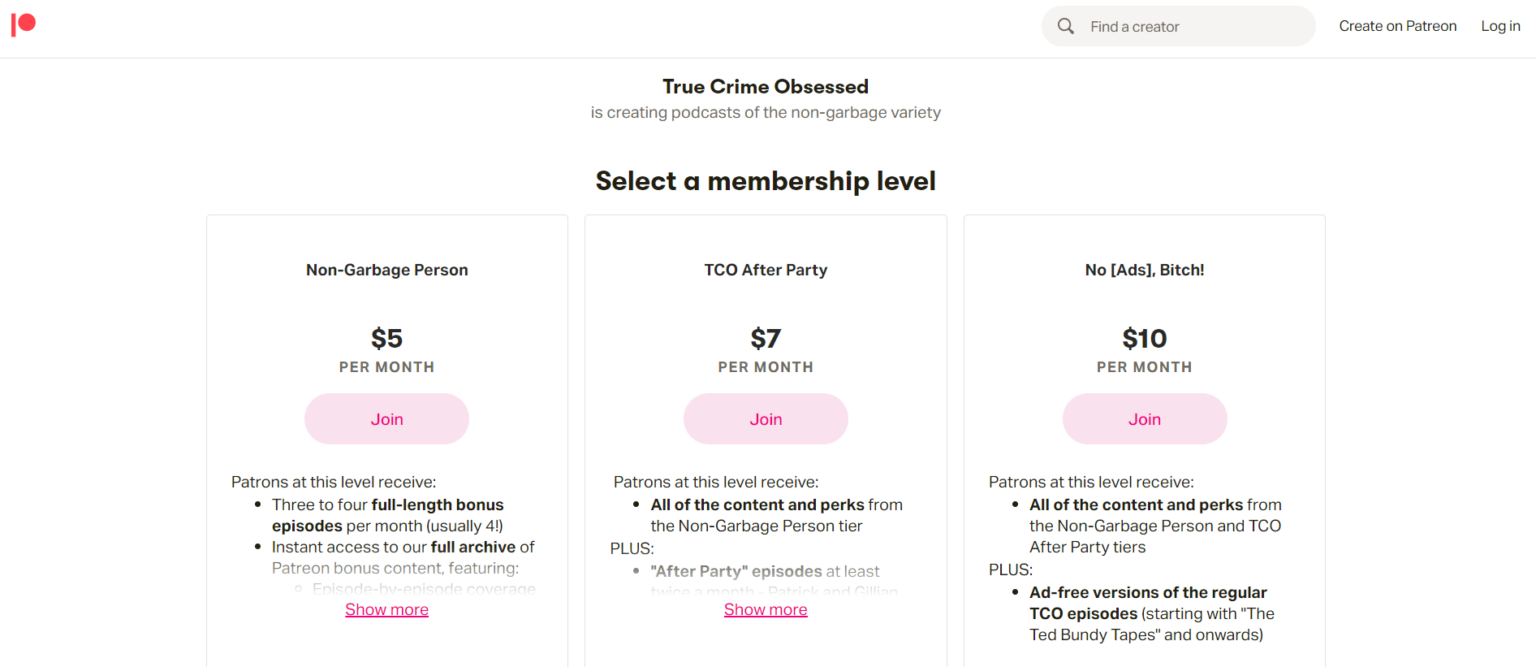Expand Show more under TCO After Party
The height and width of the screenshot is (667, 1536).
[x=765, y=610]
